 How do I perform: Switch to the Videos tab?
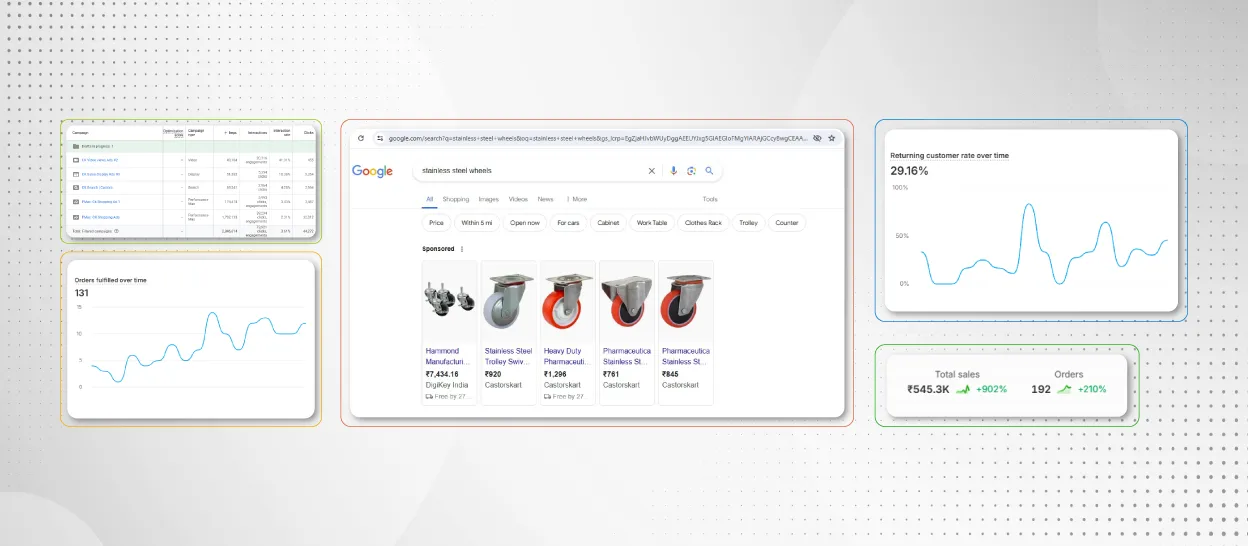[x=518, y=199]
